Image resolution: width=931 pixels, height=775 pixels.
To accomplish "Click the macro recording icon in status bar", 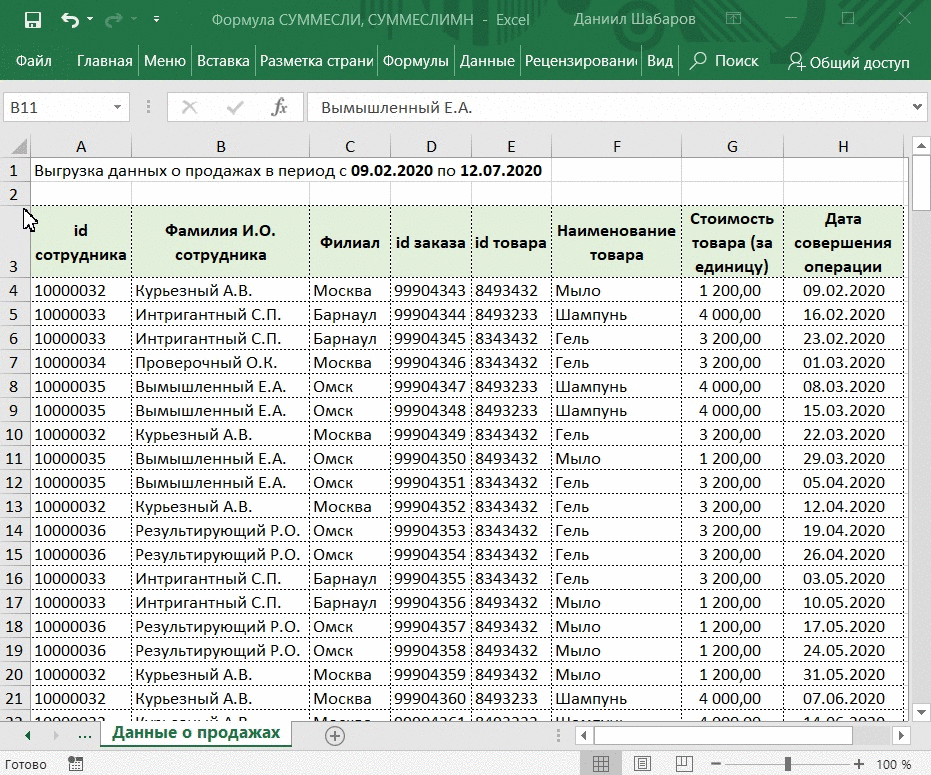I will pos(75,764).
